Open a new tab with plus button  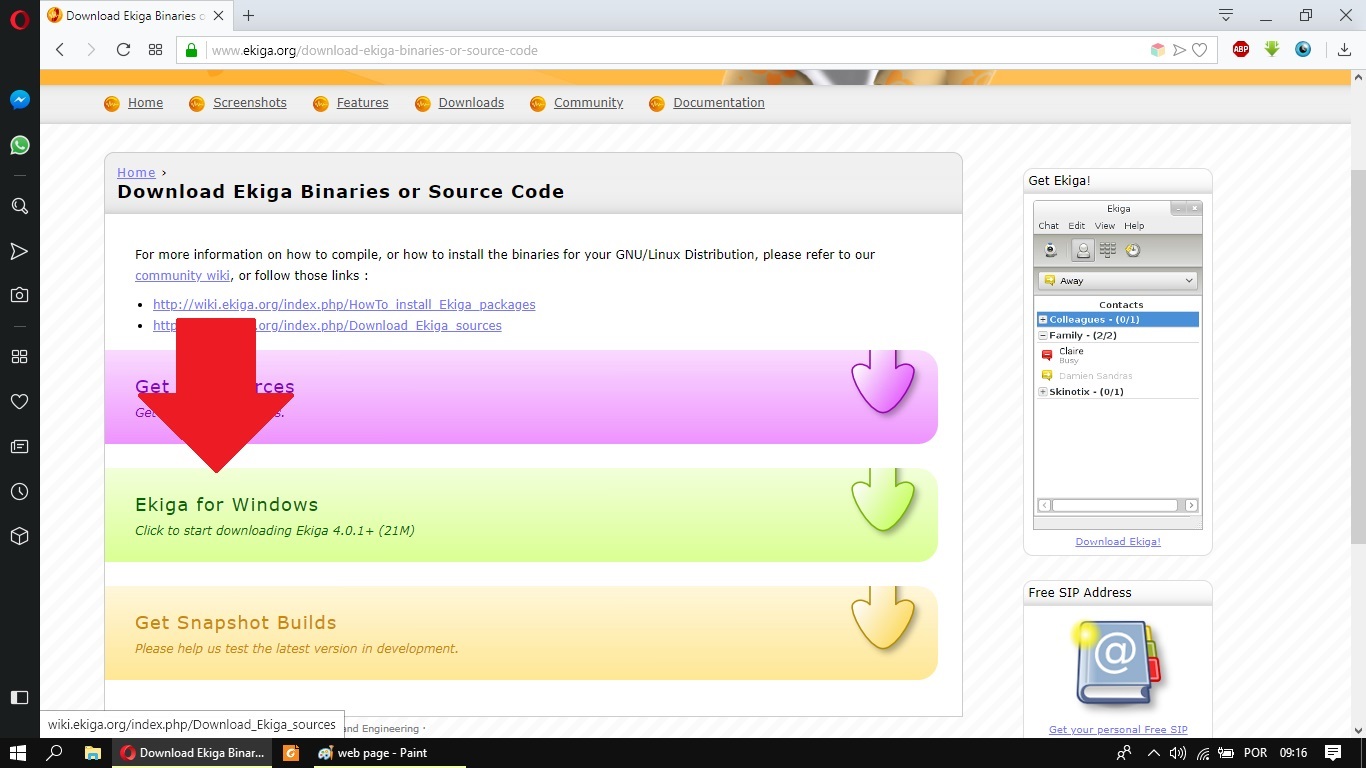tap(249, 15)
